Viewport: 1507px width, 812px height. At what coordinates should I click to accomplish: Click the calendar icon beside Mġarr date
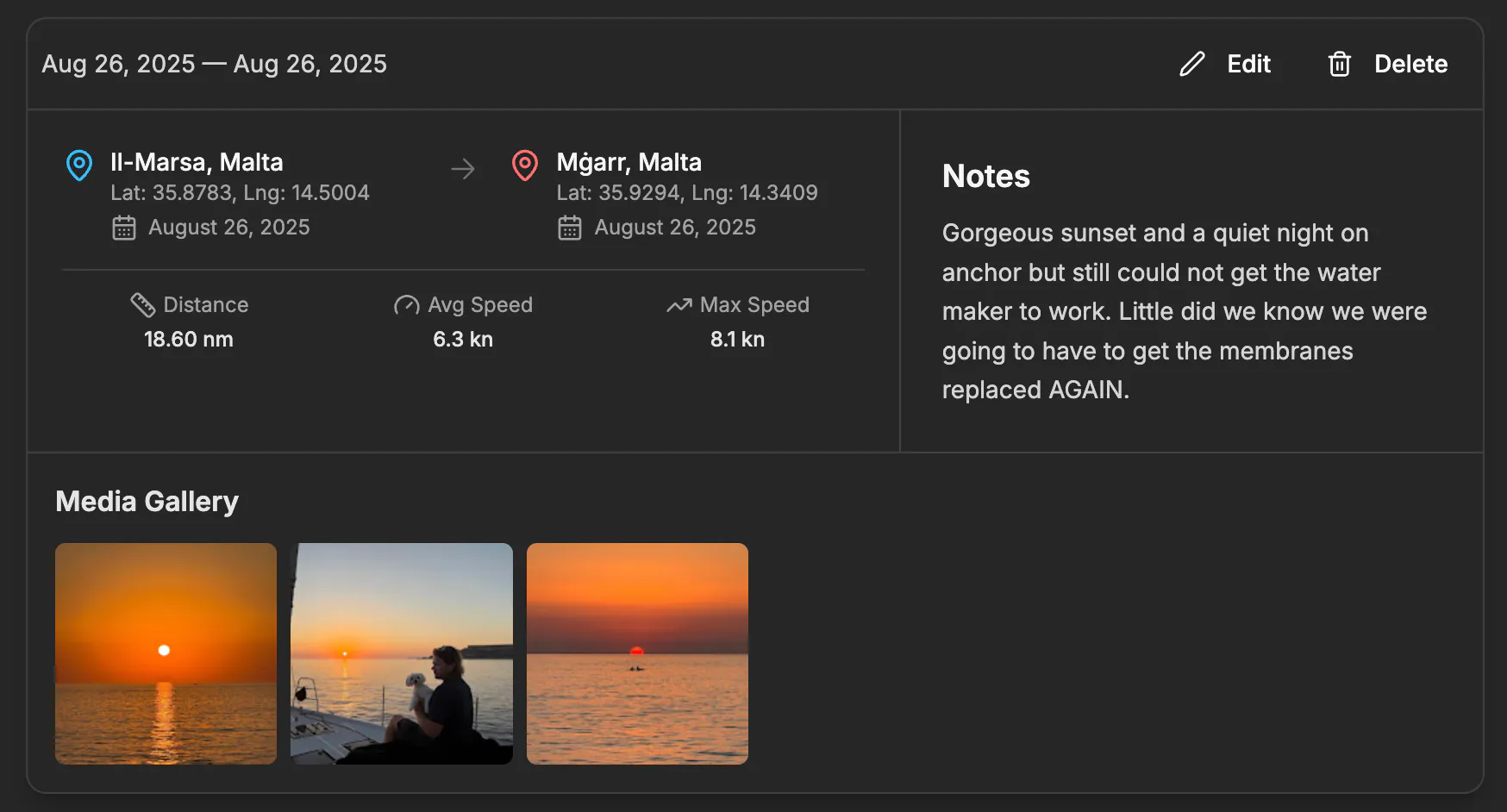(570, 227)
